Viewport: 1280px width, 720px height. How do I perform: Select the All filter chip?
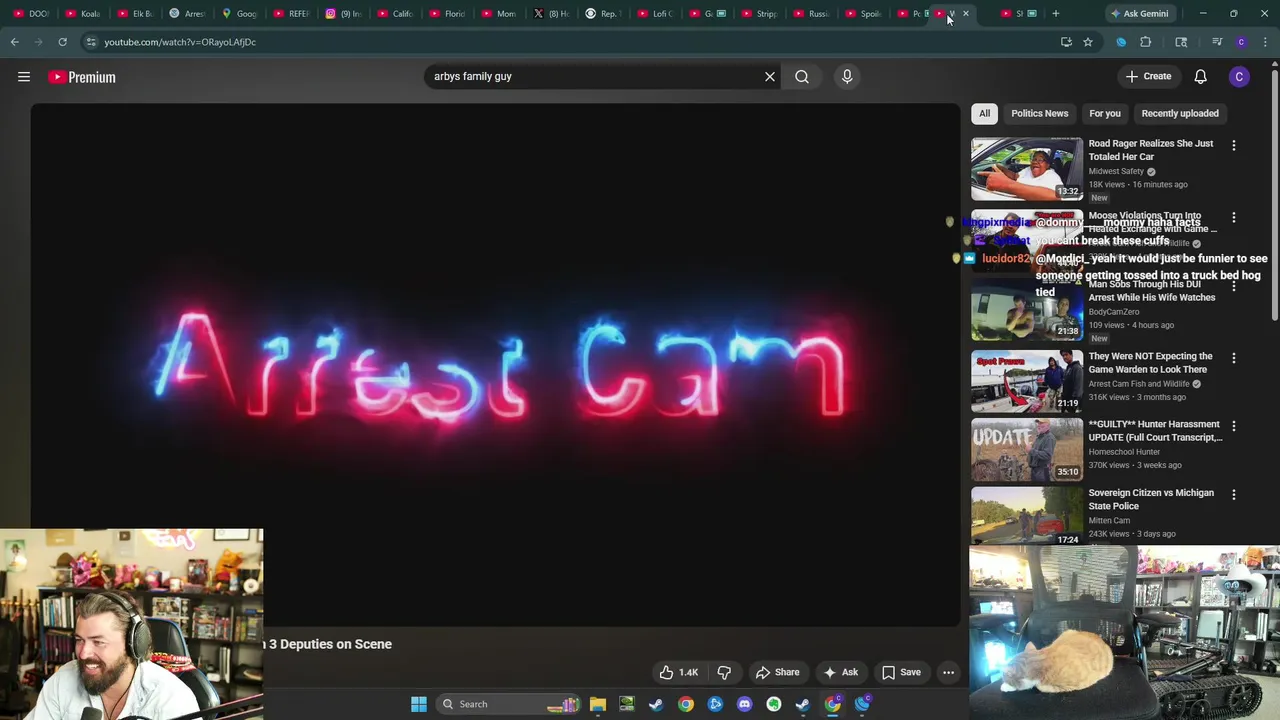984,113
